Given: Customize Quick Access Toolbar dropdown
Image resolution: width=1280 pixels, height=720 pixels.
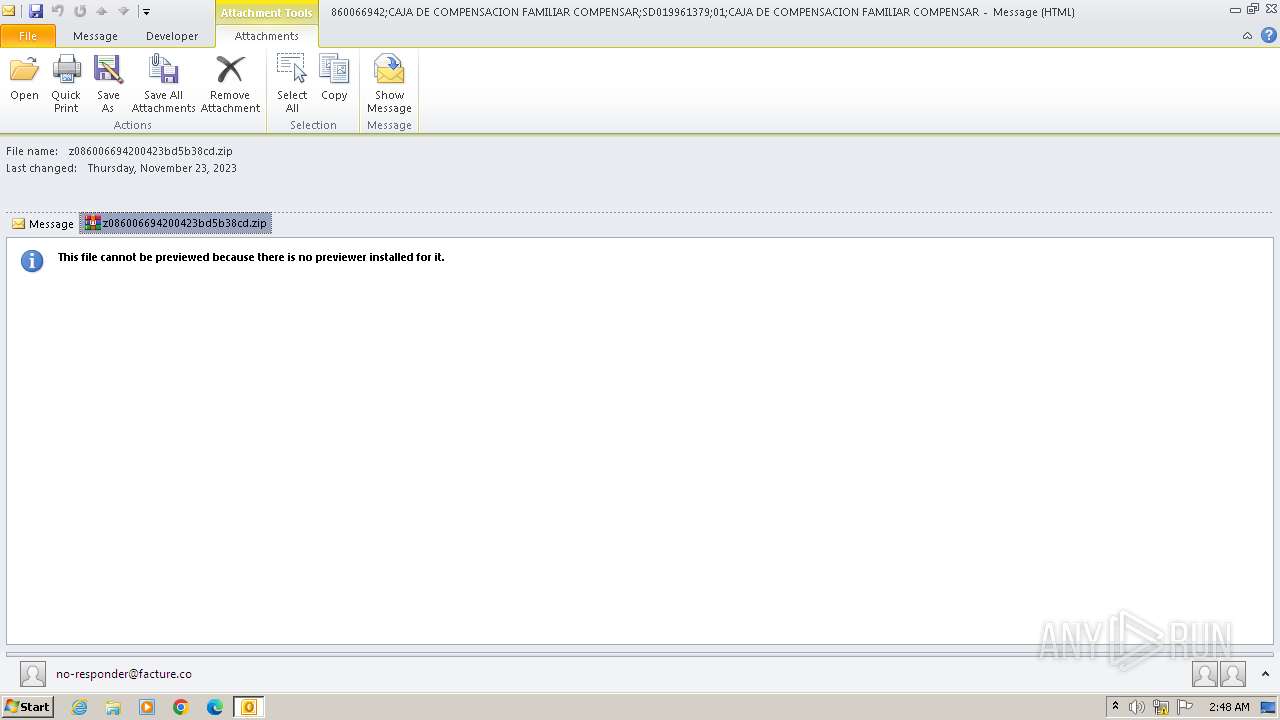Looking at the screenshot, I should 146,12.
